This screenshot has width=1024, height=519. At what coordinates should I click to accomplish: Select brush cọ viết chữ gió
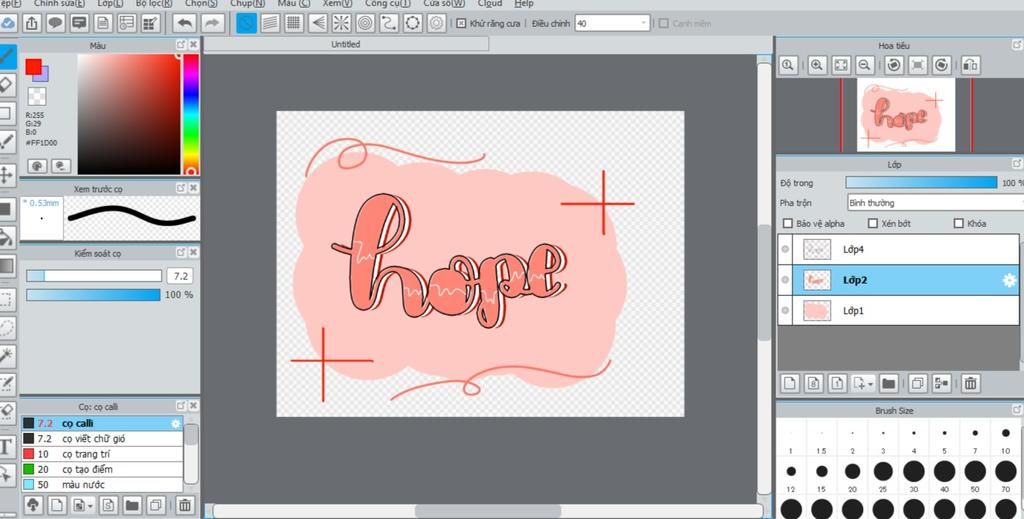coord(103,439)
